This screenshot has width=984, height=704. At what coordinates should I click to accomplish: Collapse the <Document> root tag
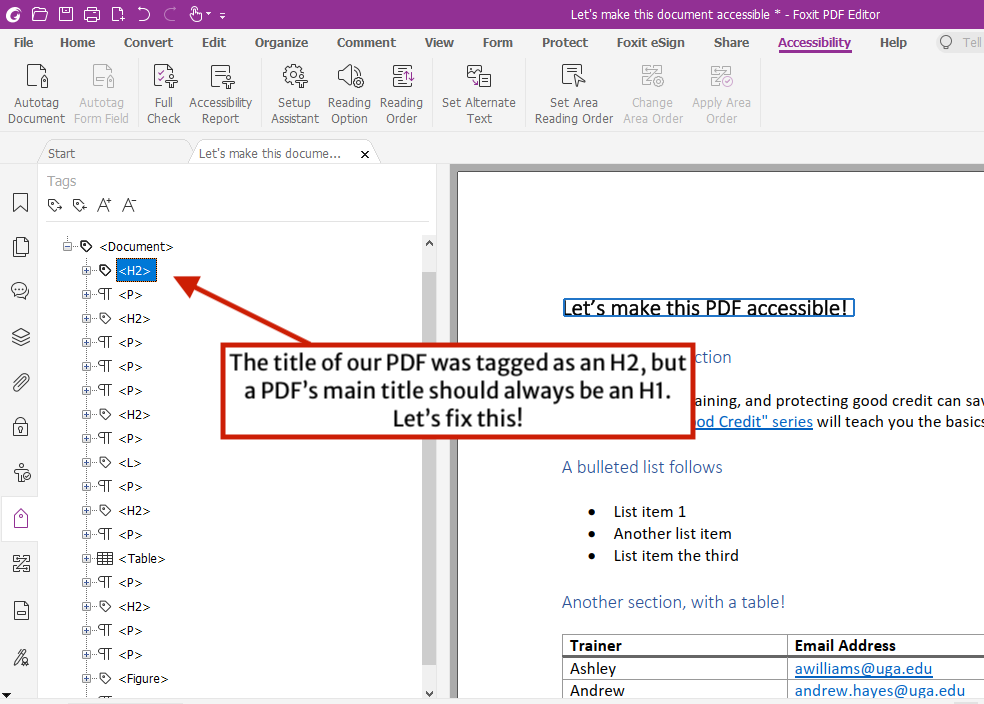pyautogui.click(x=67, y=245)
